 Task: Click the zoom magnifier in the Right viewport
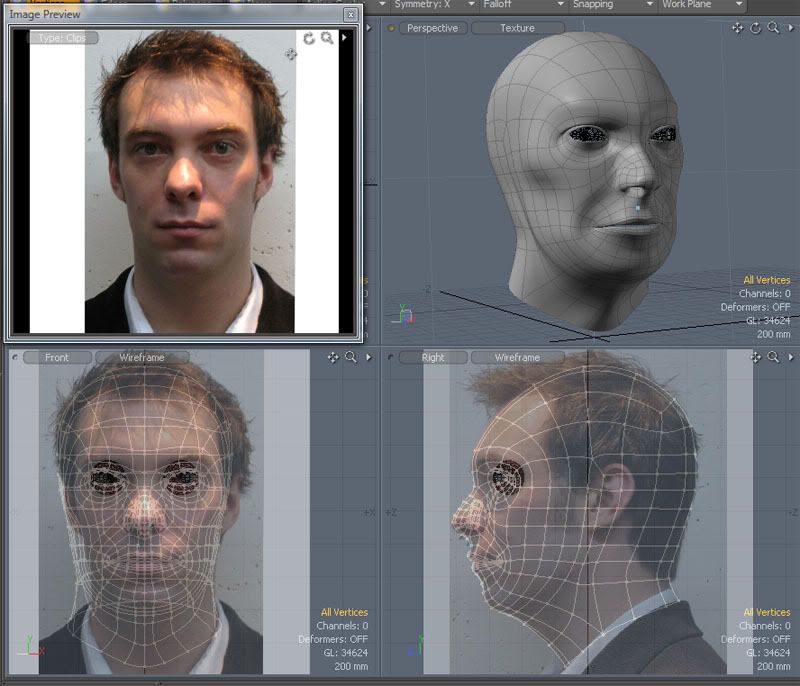click(x=773, y=357)
